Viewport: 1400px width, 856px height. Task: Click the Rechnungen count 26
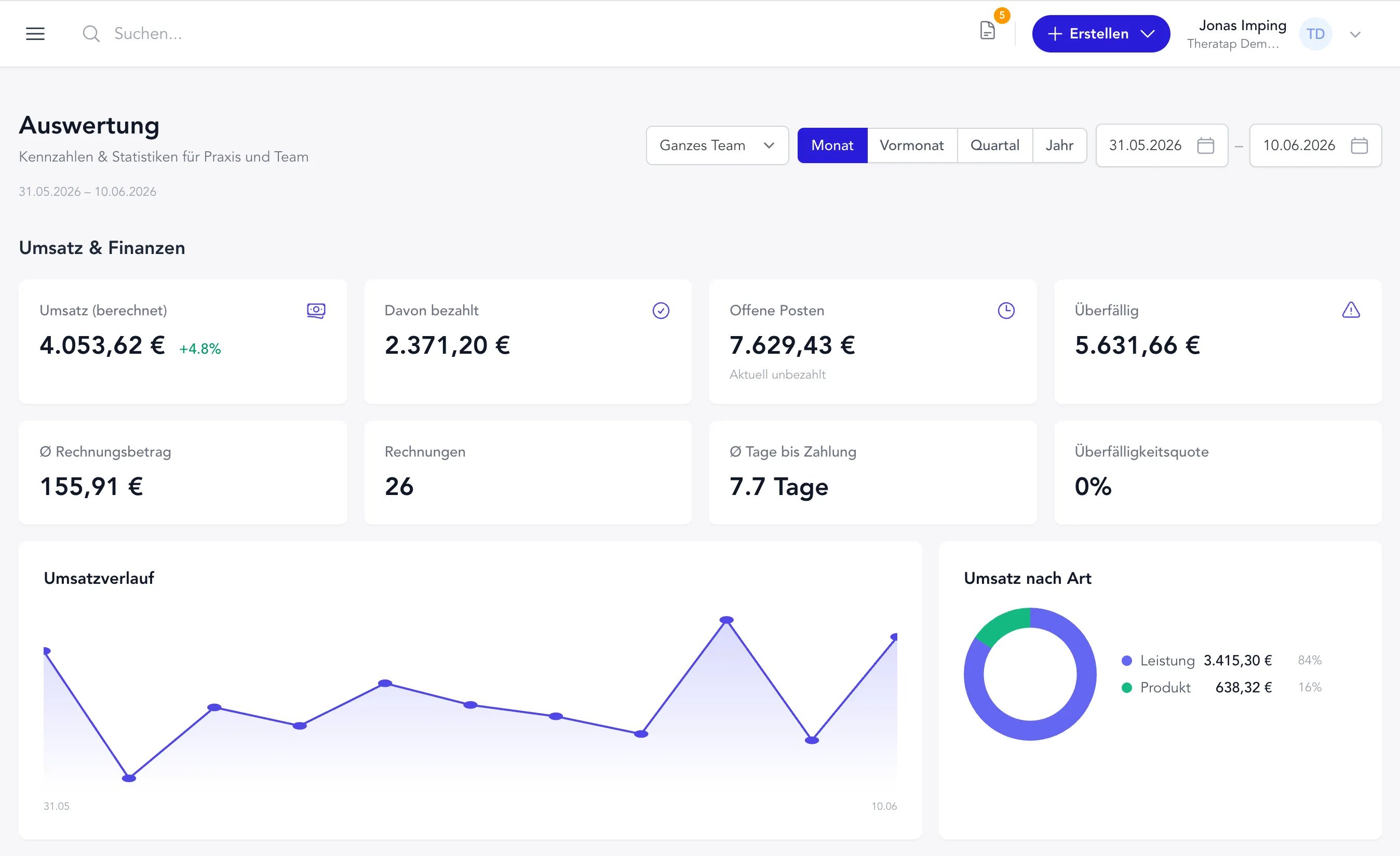399,487
